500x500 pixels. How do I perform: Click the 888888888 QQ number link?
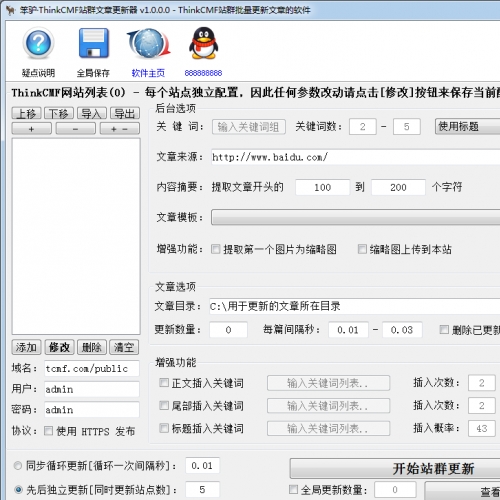(203, 73)
